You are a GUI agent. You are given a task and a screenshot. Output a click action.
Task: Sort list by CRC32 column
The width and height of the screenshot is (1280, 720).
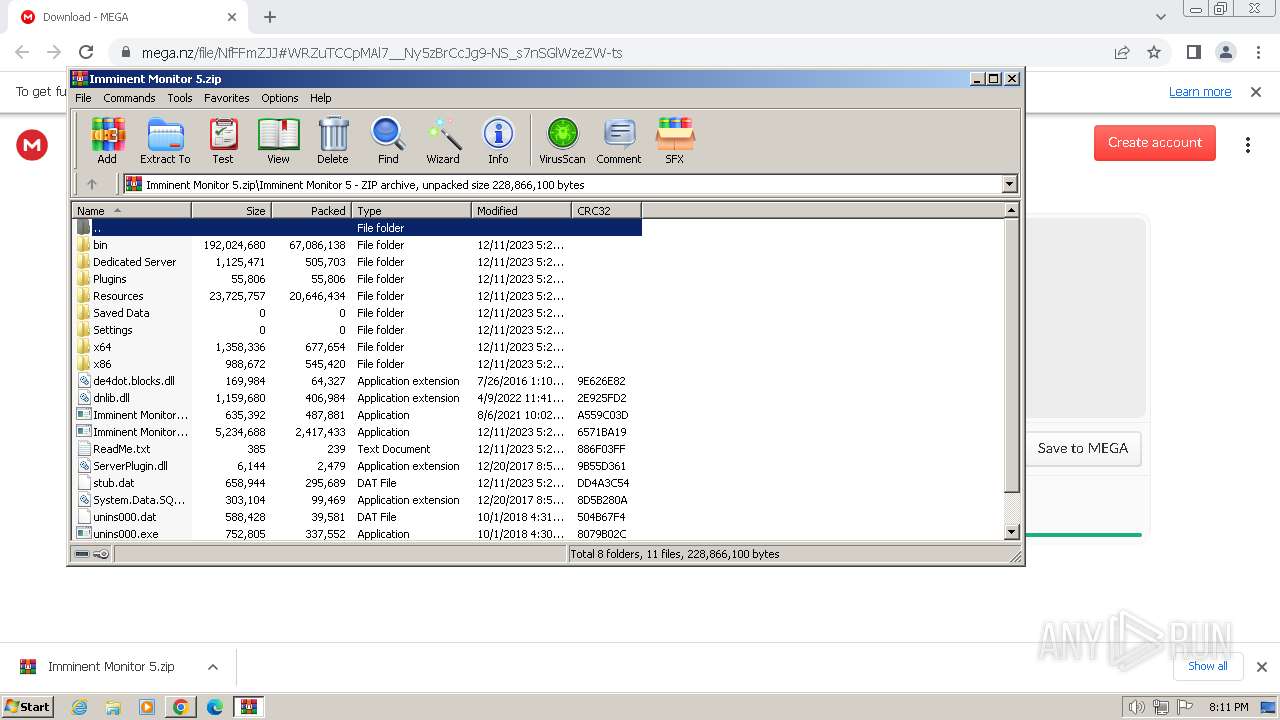606,210
